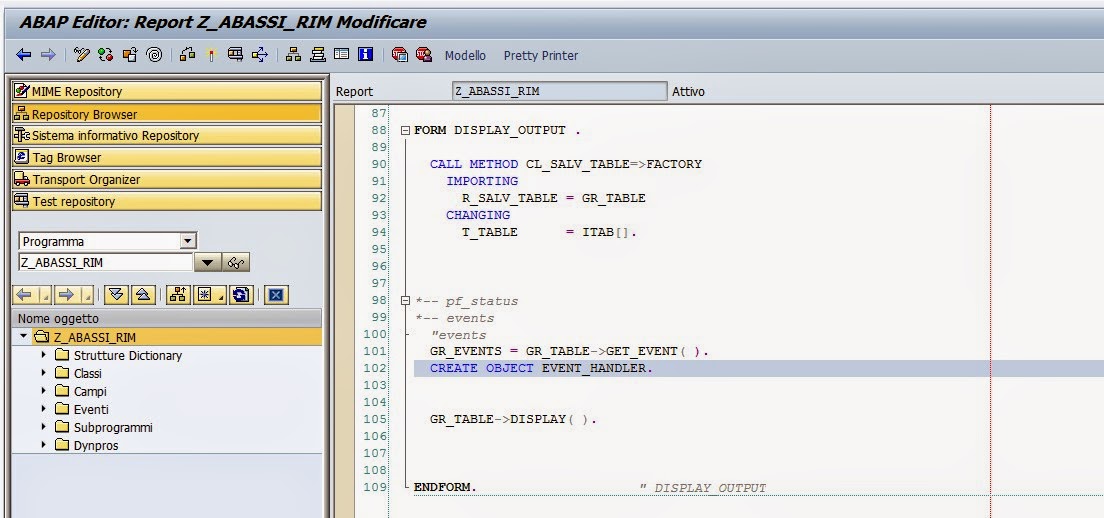Click CALL METHOD CL_SALV_TABLE=>FACTORY line
The width and height of the screenshot is (1104, 518).
566,164
